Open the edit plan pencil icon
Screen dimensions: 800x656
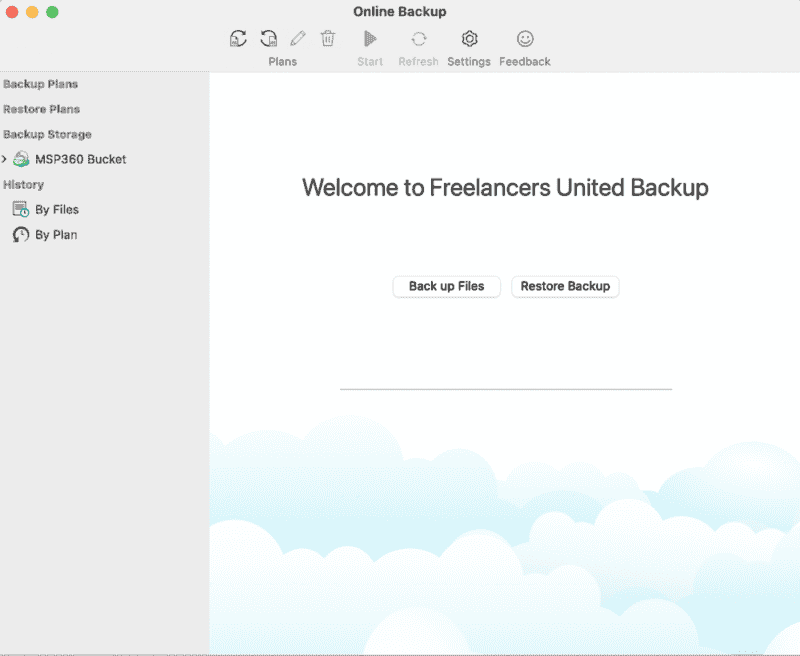(297, 38)
